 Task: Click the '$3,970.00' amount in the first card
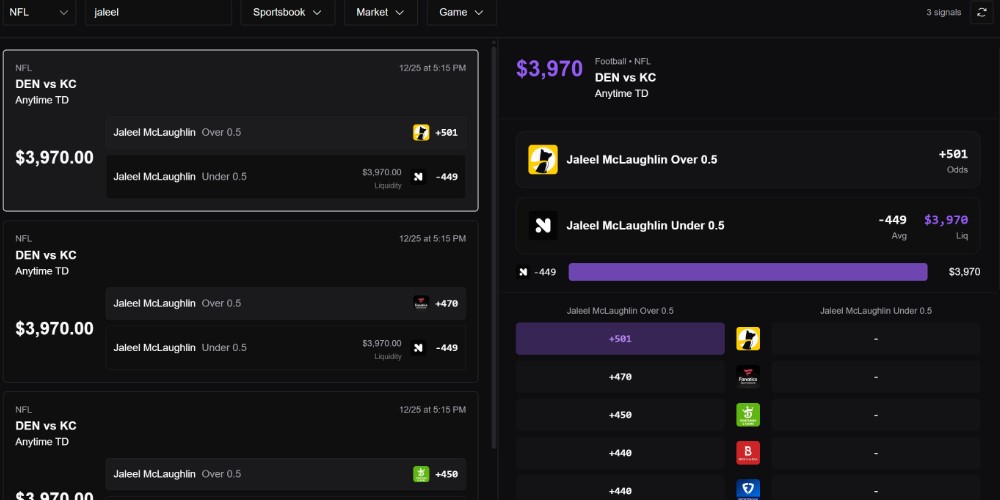tap(54, 158)
